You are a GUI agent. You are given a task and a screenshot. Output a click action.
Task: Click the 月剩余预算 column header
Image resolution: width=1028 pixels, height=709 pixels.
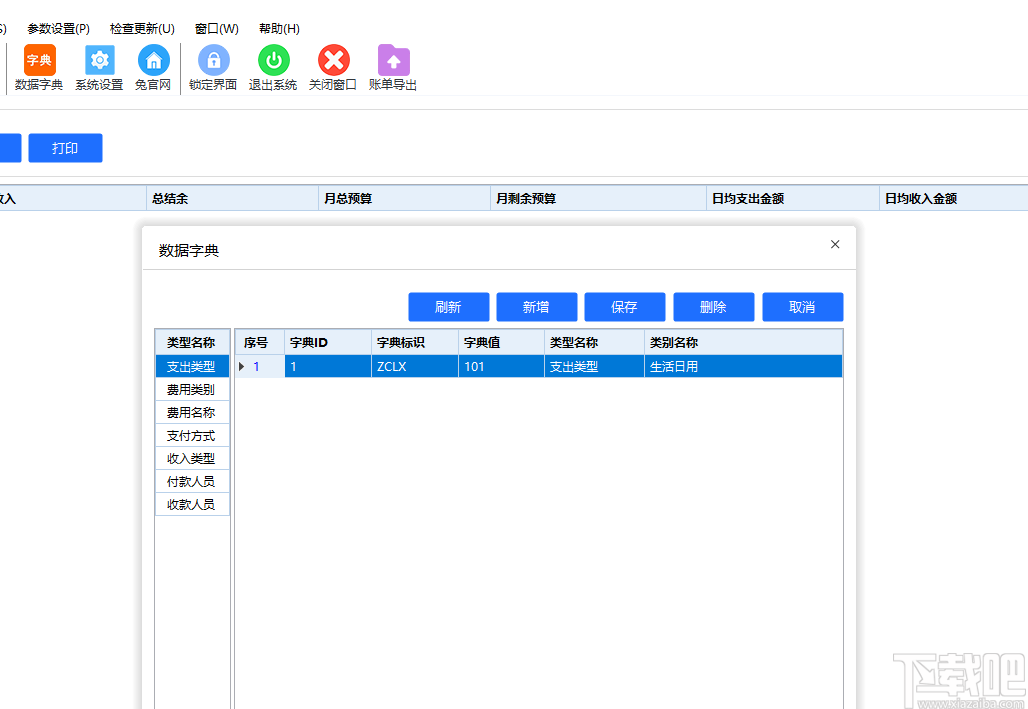(599, 198)
